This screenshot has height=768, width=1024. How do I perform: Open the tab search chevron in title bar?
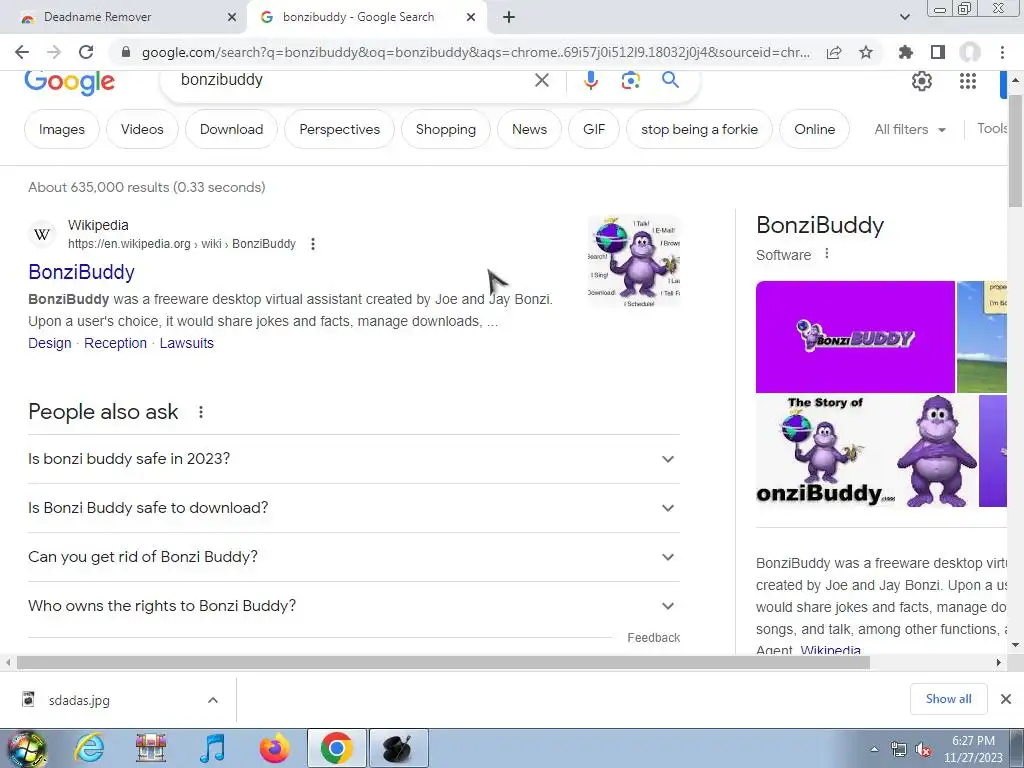click(x=904, y=17)
